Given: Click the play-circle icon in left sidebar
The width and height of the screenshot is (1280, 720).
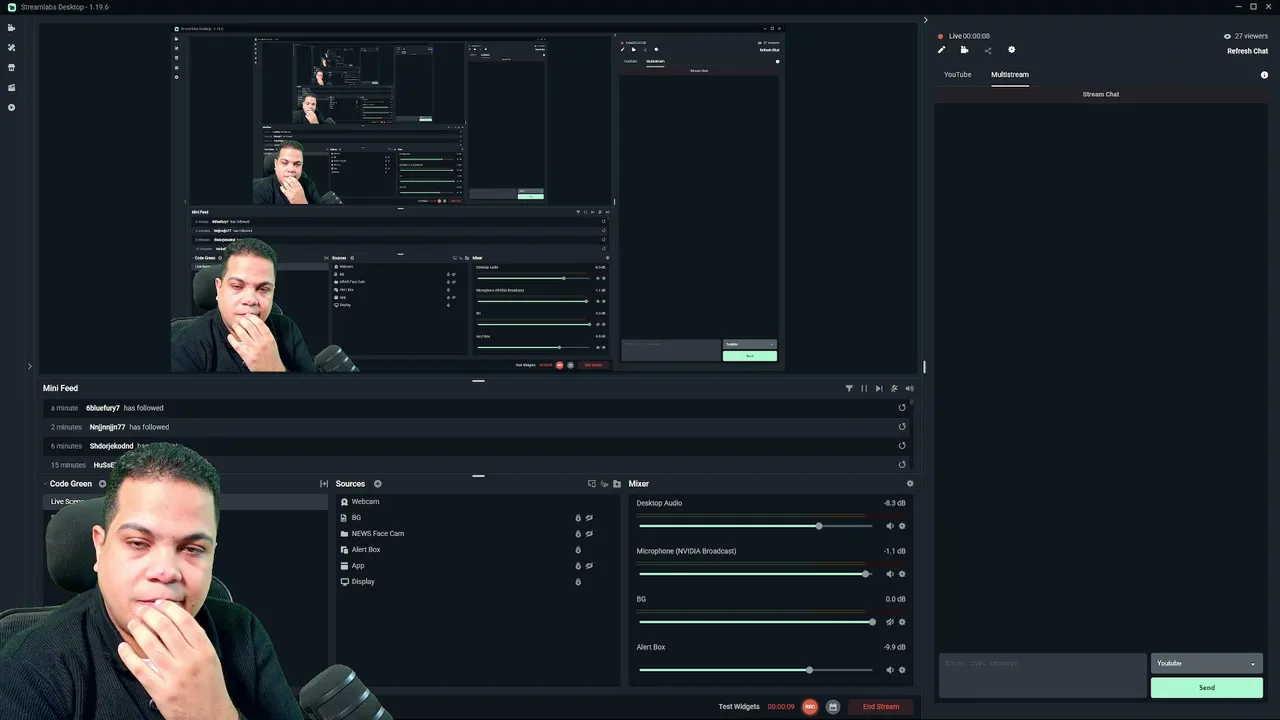Looking at the screenshot, I should [12, 107].
